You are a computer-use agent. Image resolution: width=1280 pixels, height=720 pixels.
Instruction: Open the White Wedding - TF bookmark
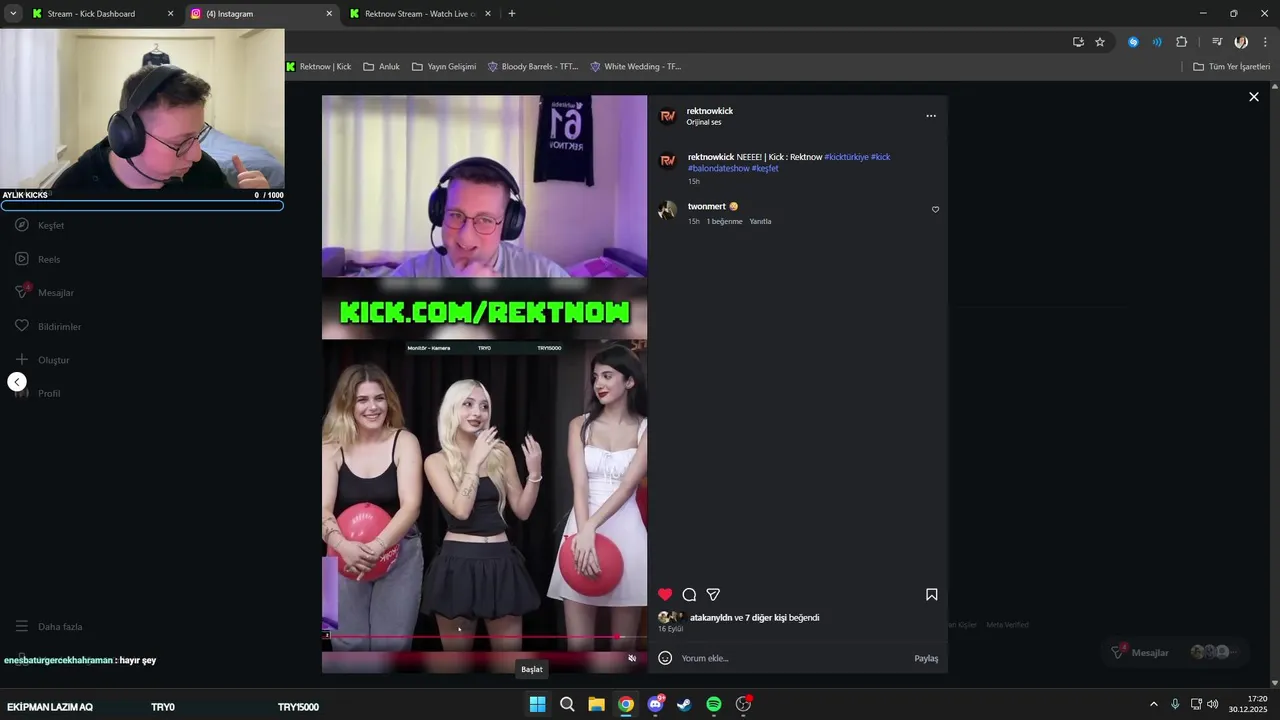[x=636, y=67]
